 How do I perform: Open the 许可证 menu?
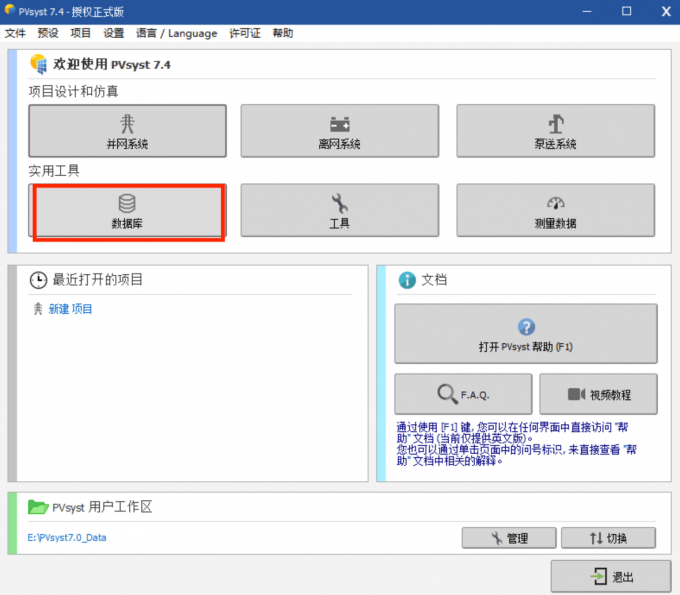[245, 33]
